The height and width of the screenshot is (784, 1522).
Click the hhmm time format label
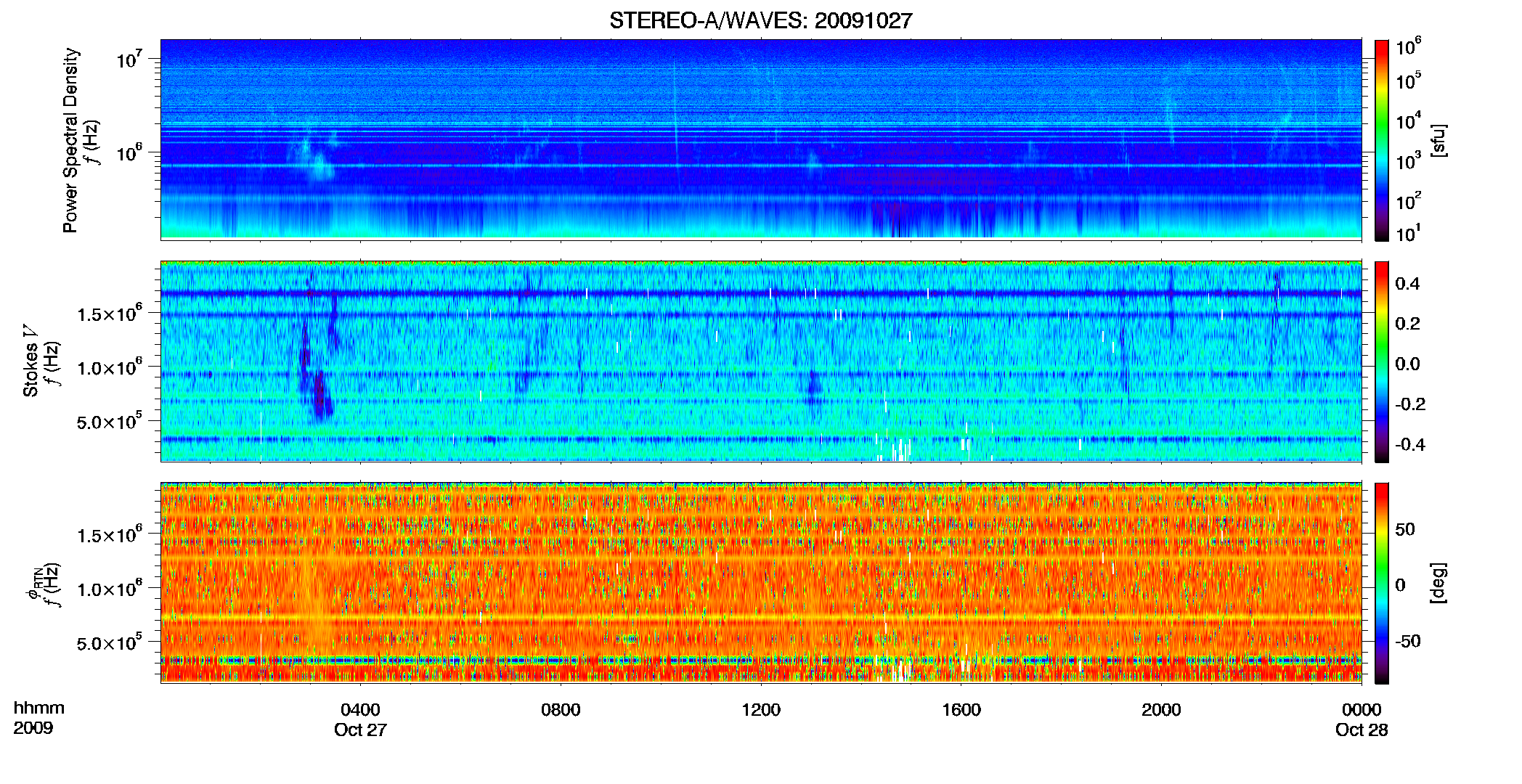[39, 708]
